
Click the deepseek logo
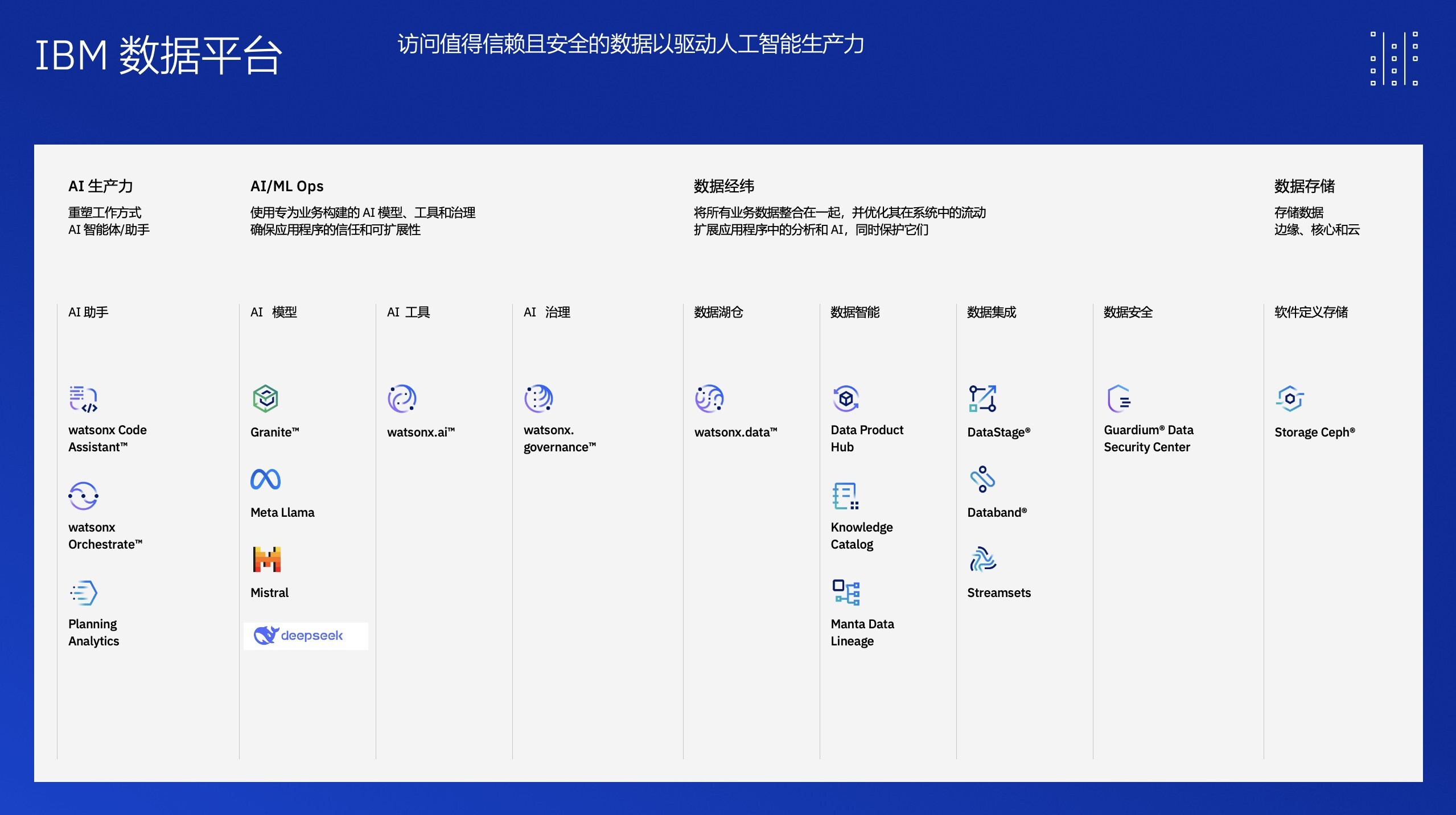[299, 635]
